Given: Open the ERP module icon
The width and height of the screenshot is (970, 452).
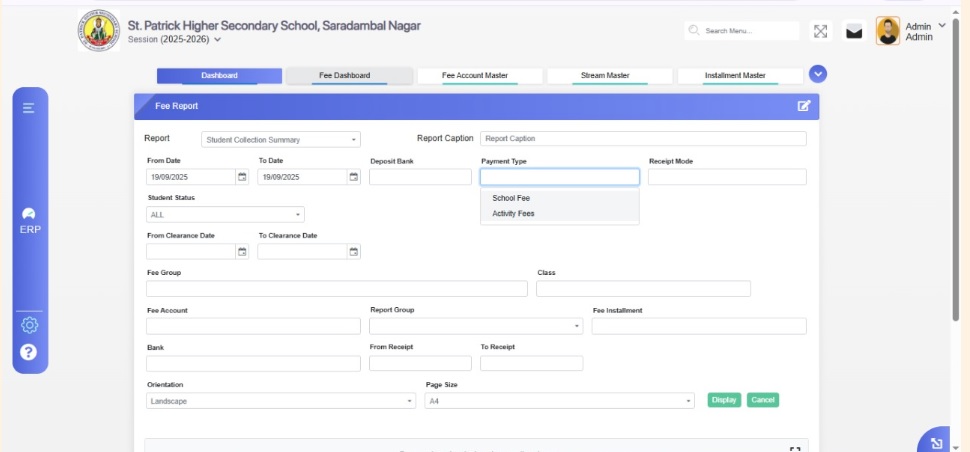Looking at the screenshot, I should (29, 219).
